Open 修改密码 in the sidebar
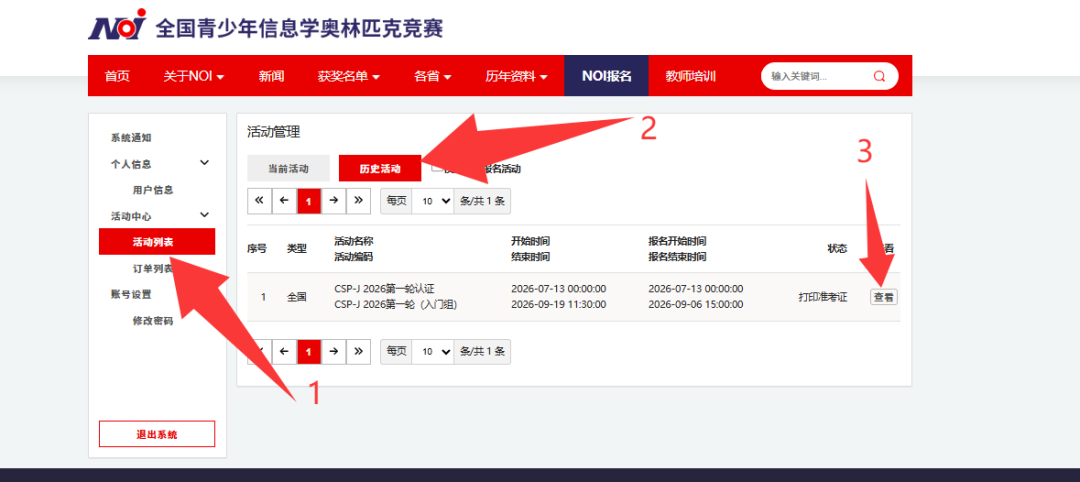This screenshot has height=482, width=1080. click(x=153, y=321)
